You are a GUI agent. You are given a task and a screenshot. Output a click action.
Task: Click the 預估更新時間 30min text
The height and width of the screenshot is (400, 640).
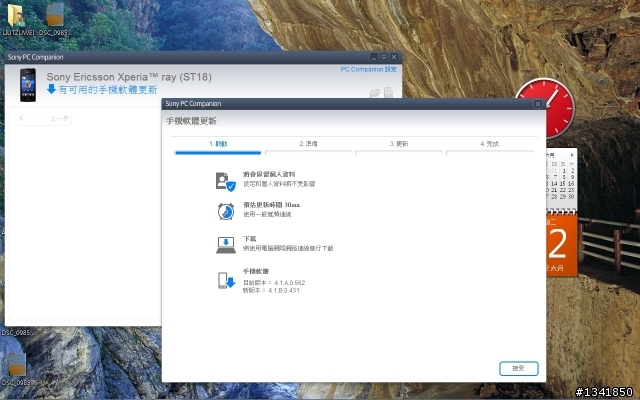tap(271, 205)
